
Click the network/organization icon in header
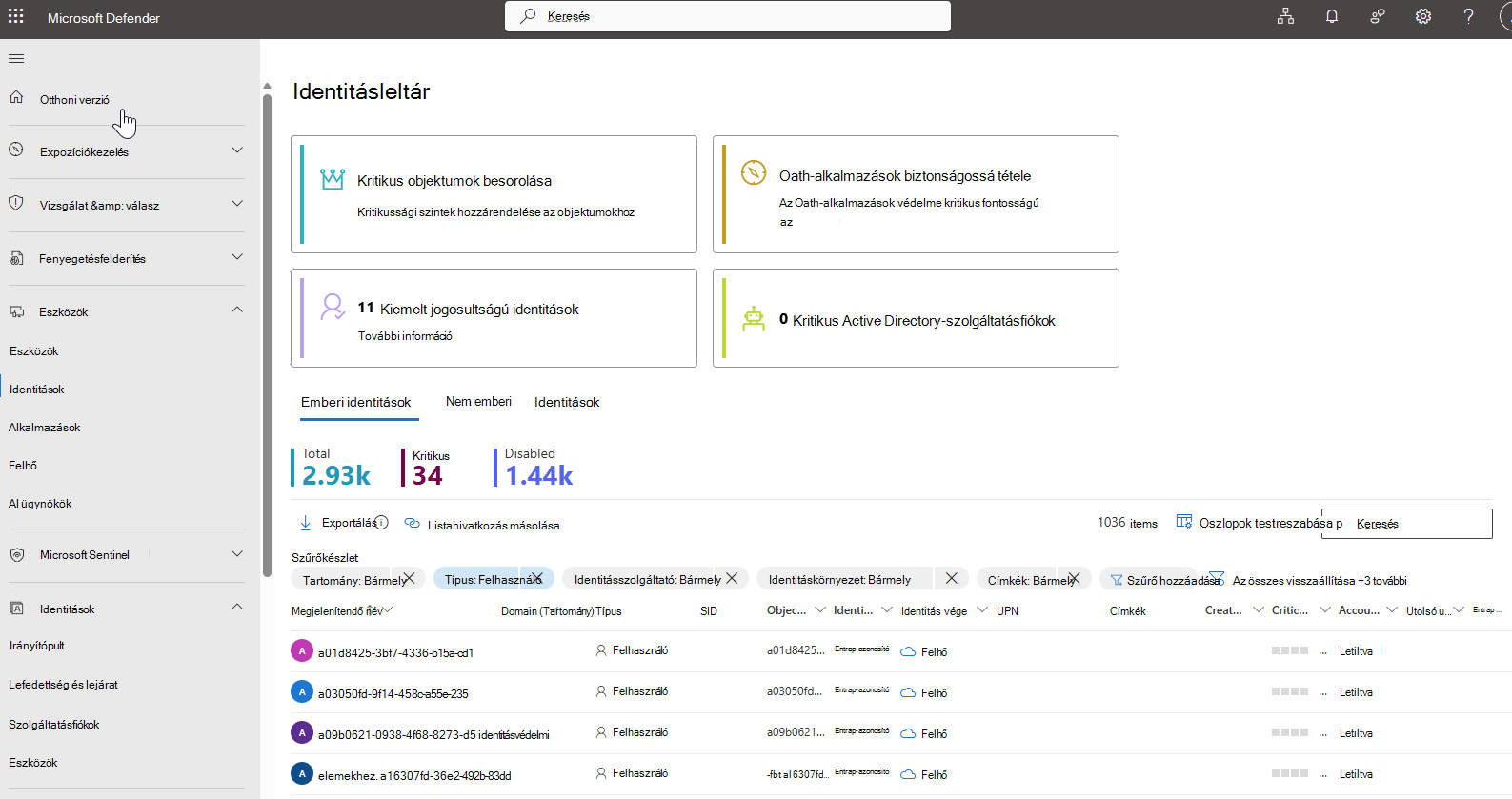(1285, 16)
